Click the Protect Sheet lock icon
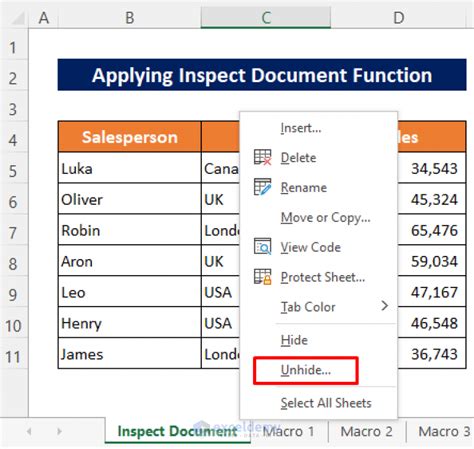 (x=263, y=277)
